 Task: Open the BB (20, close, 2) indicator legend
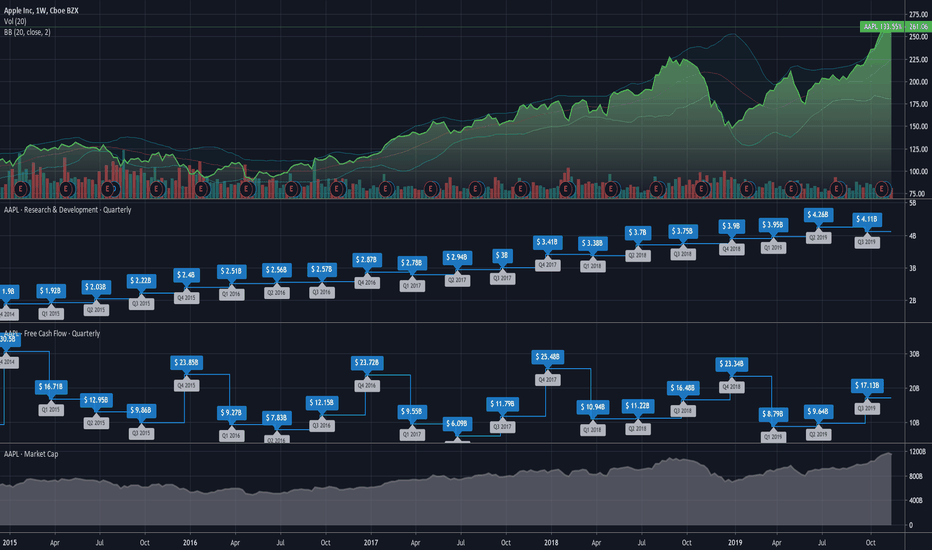27,32
